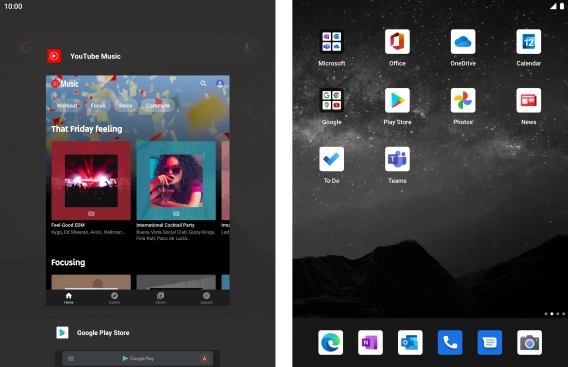Switch to the Explore tab in YouTube Music
Image resolution: width=568 pixels, height=367 pixels.
114,298
